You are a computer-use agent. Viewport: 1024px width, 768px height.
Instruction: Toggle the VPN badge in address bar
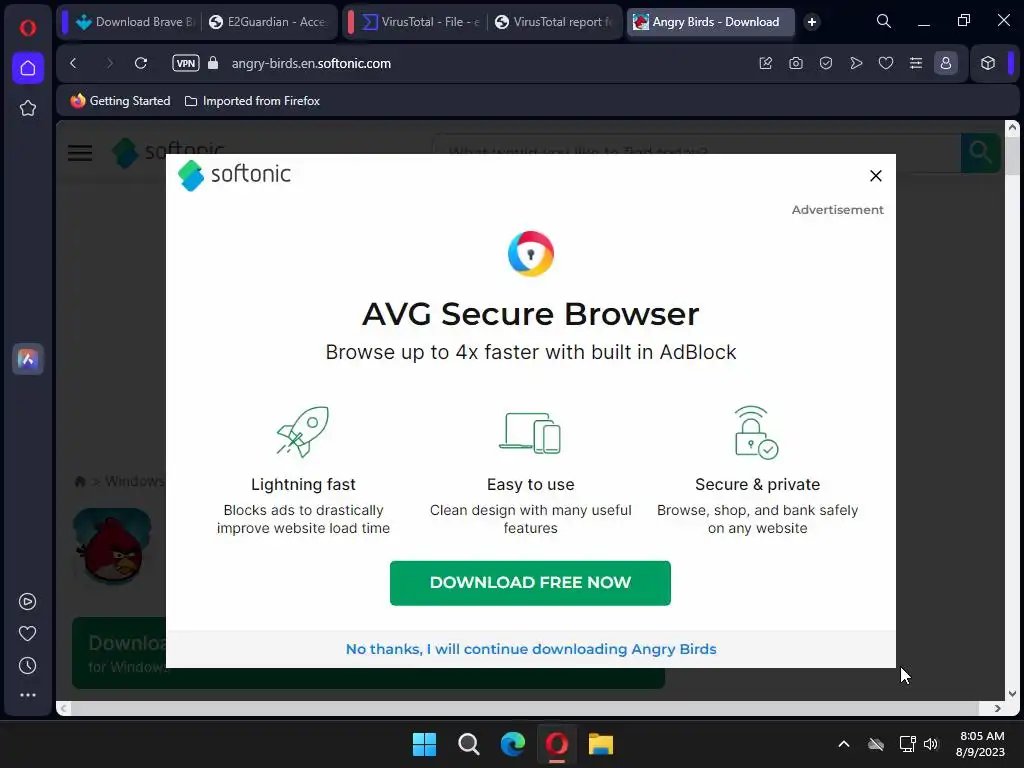(185, 63)
